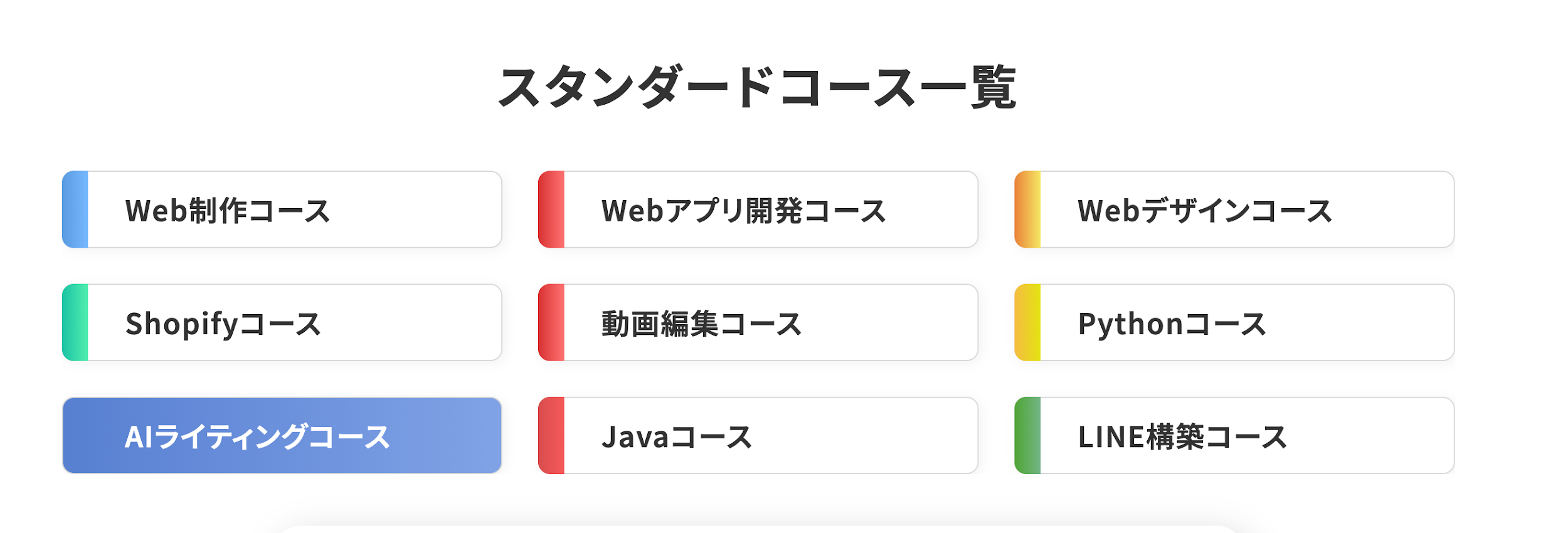This screenshot has width=1568, height=533.
Task: Select the Shopifyコース option
Action: (x=282, y=322)
